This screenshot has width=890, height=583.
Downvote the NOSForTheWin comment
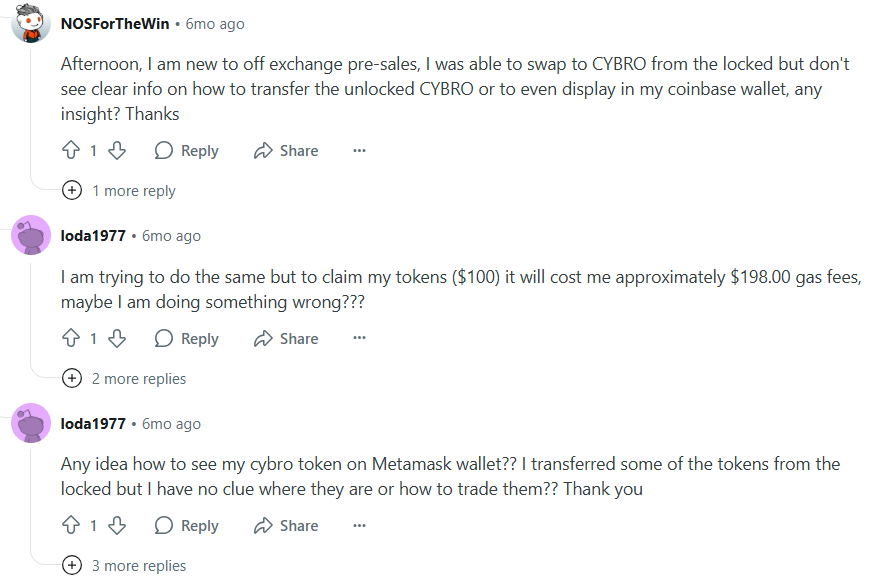coord(116,151)
